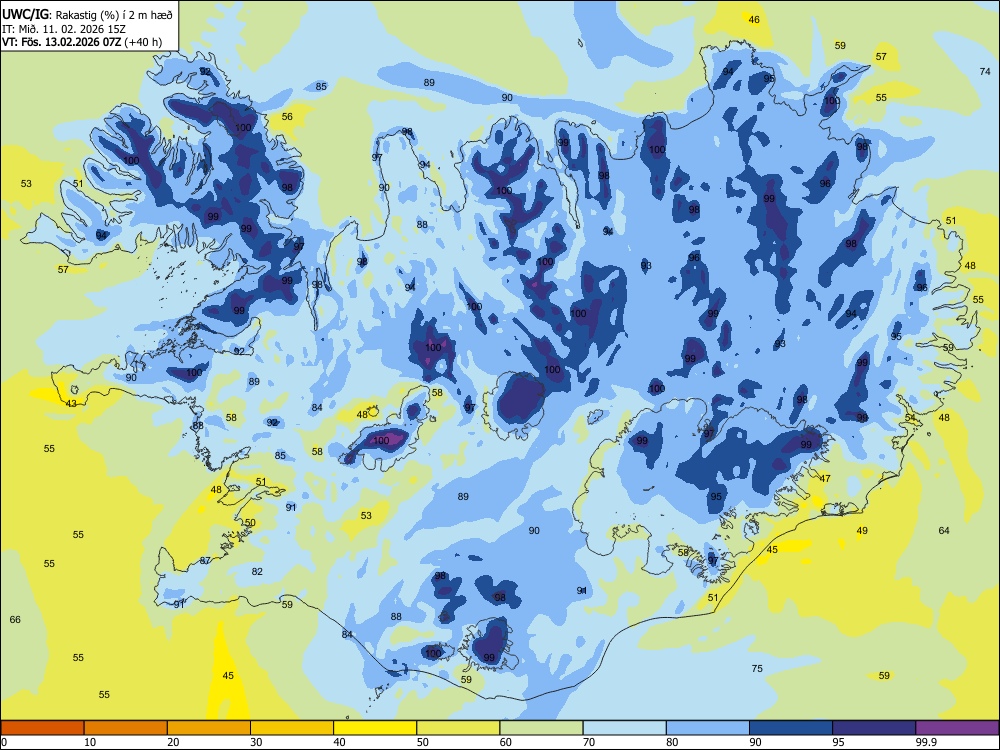The height and width of the screenshot is (750, 1000).
Task: Click the legend label '60'
Action: [x=506, y=742]
